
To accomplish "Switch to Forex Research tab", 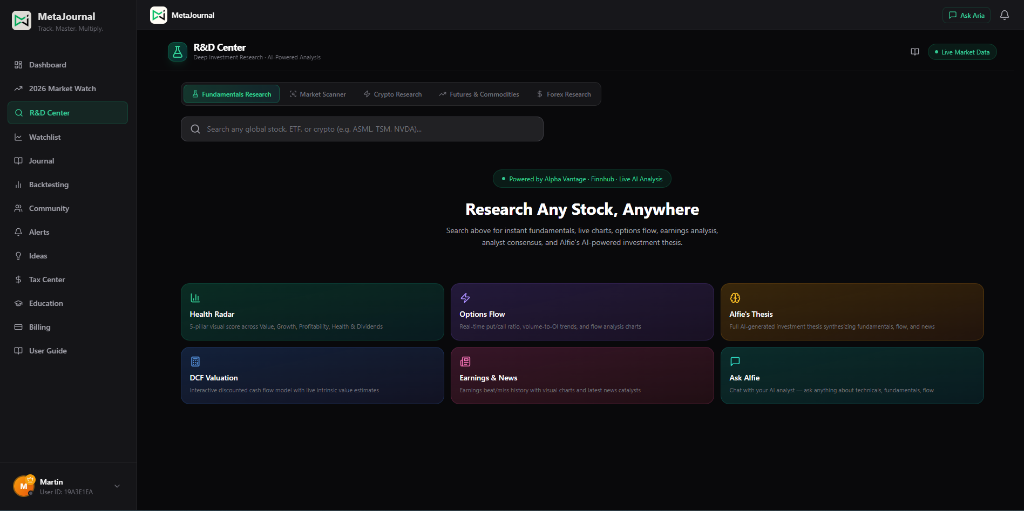I will [564, 94].
